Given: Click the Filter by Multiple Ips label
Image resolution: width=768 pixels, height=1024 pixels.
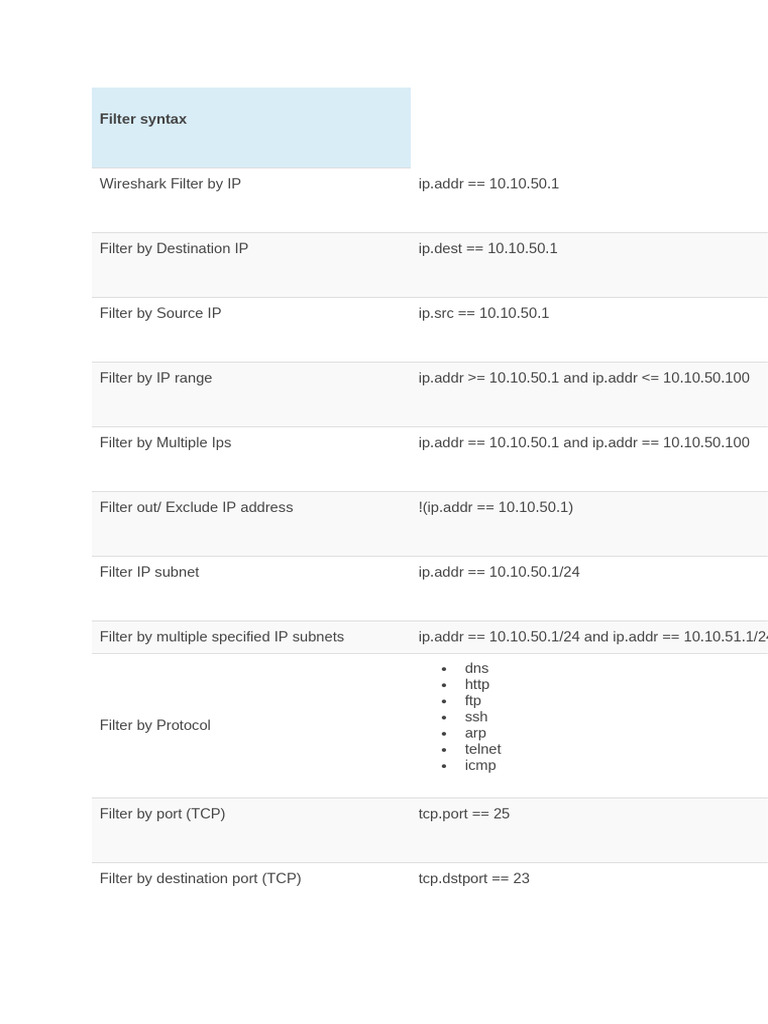Looking at the screenshot, I should point(165,443).
